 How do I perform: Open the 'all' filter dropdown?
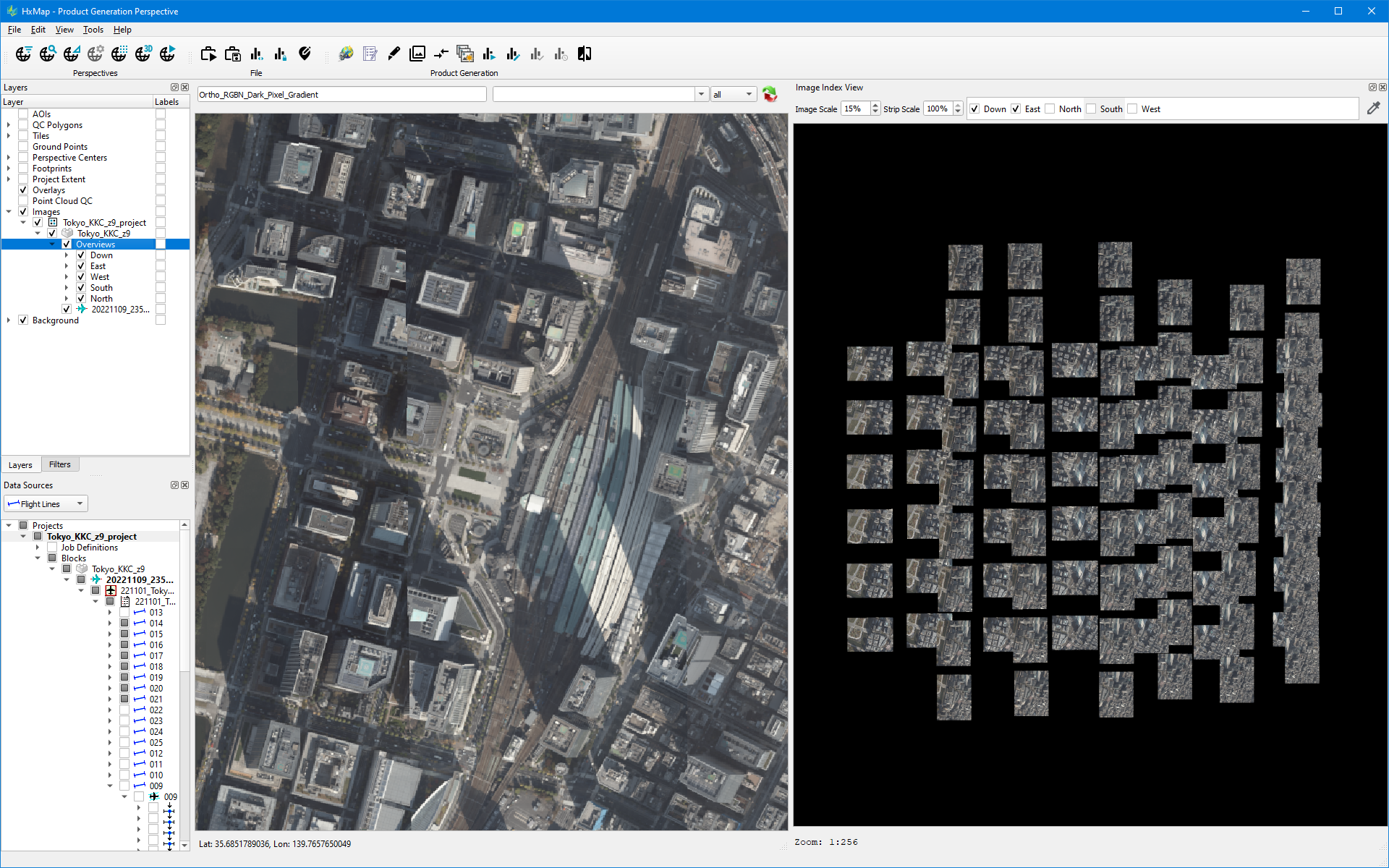(x=734, y=95)
